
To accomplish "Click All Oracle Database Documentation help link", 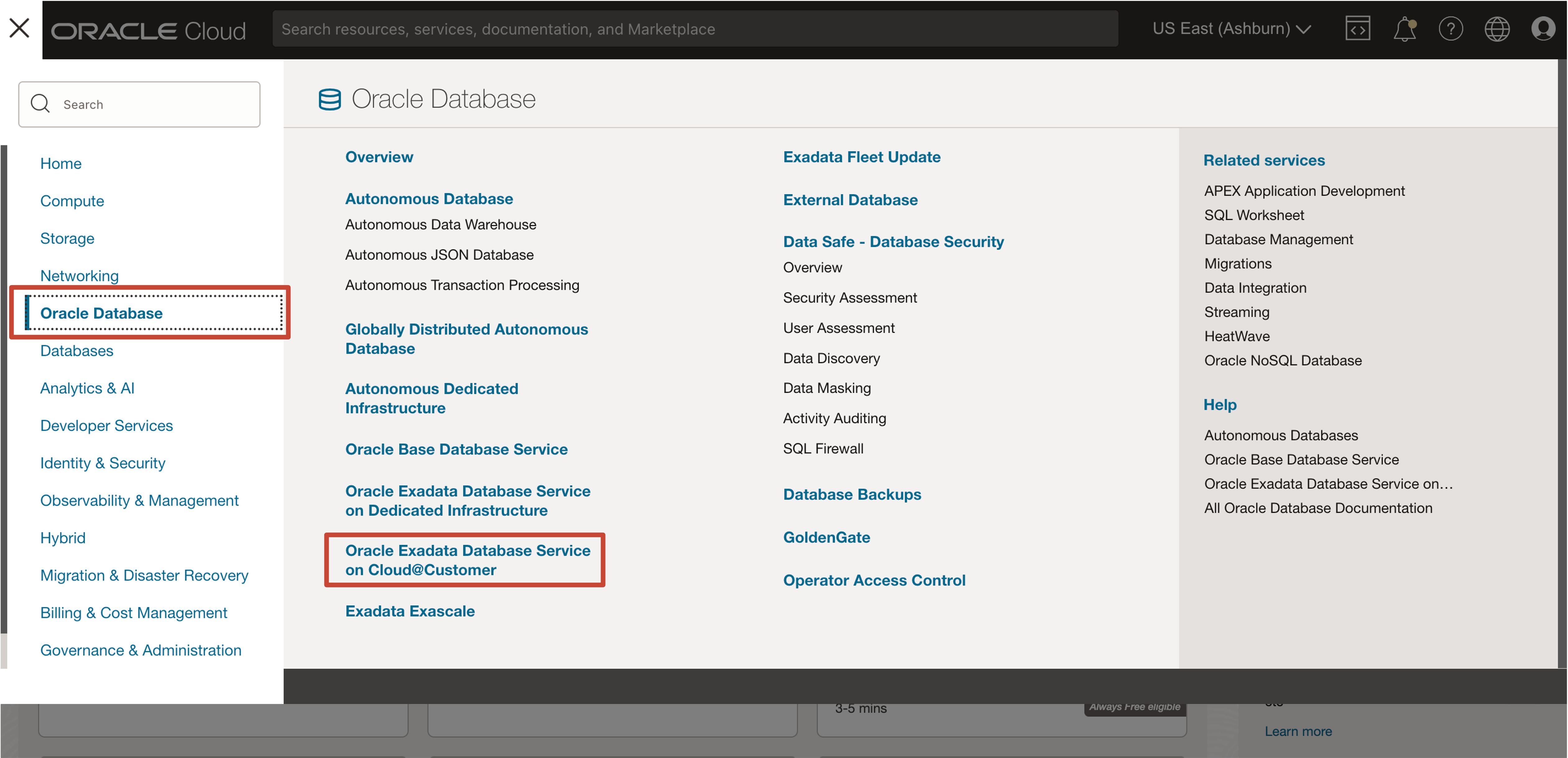I will [1318, 507].
